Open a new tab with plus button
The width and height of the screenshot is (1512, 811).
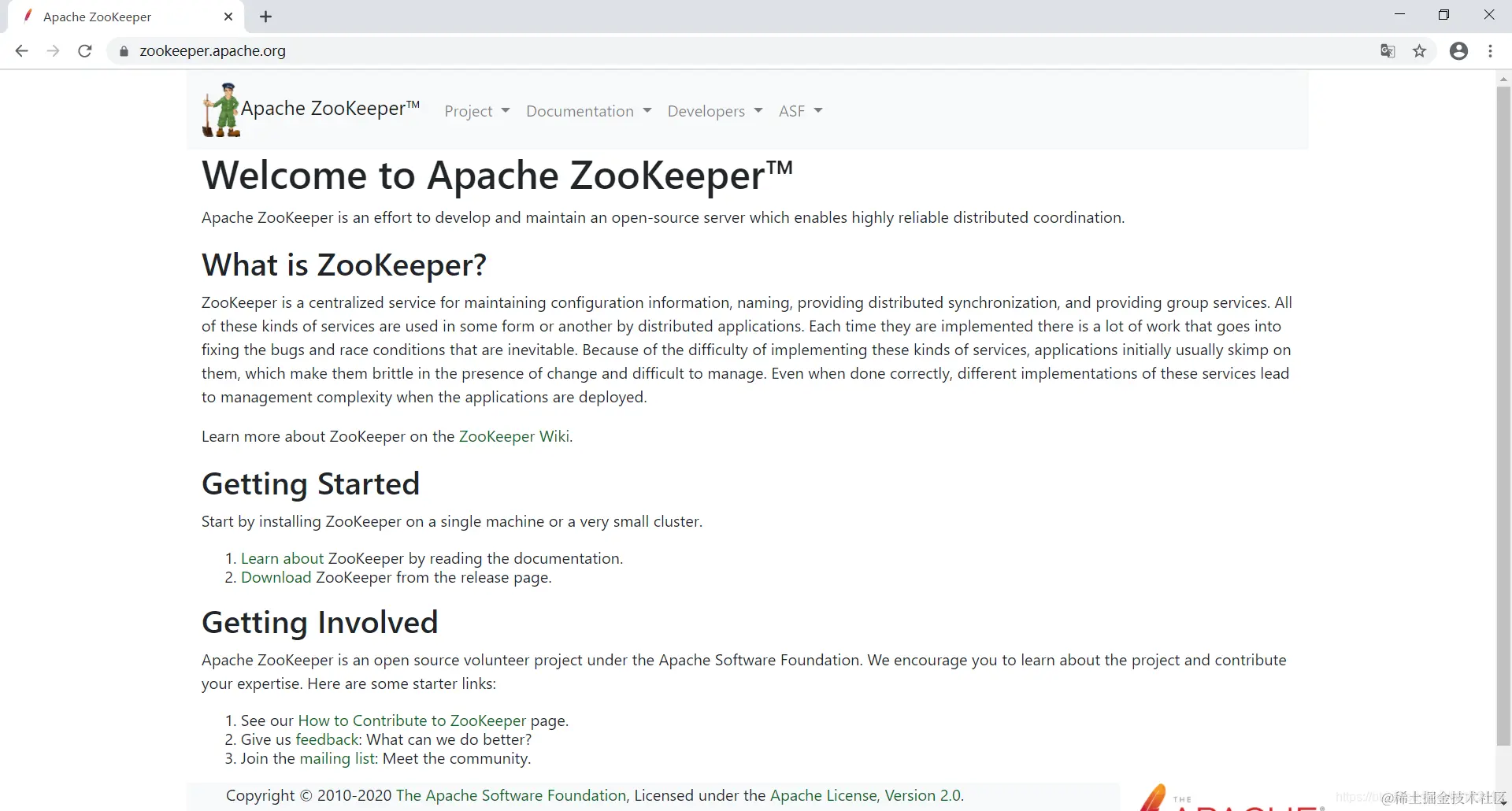265,17
